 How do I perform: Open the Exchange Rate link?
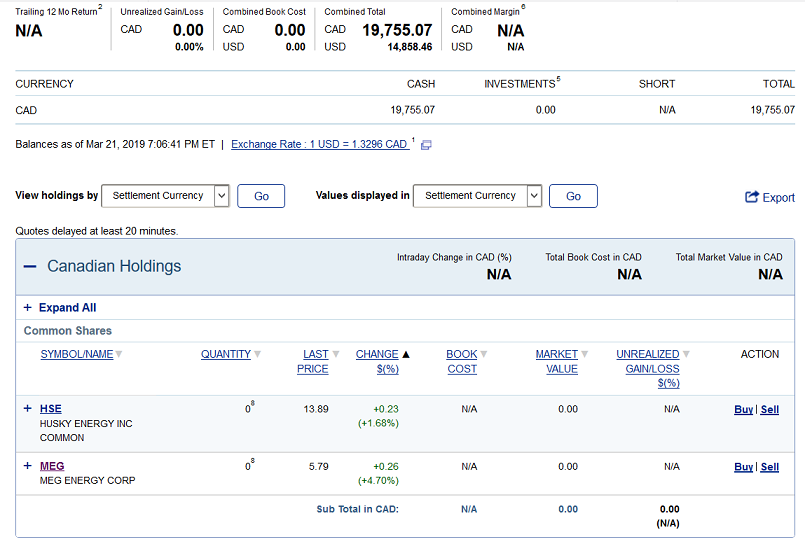(x=319, y=144)
